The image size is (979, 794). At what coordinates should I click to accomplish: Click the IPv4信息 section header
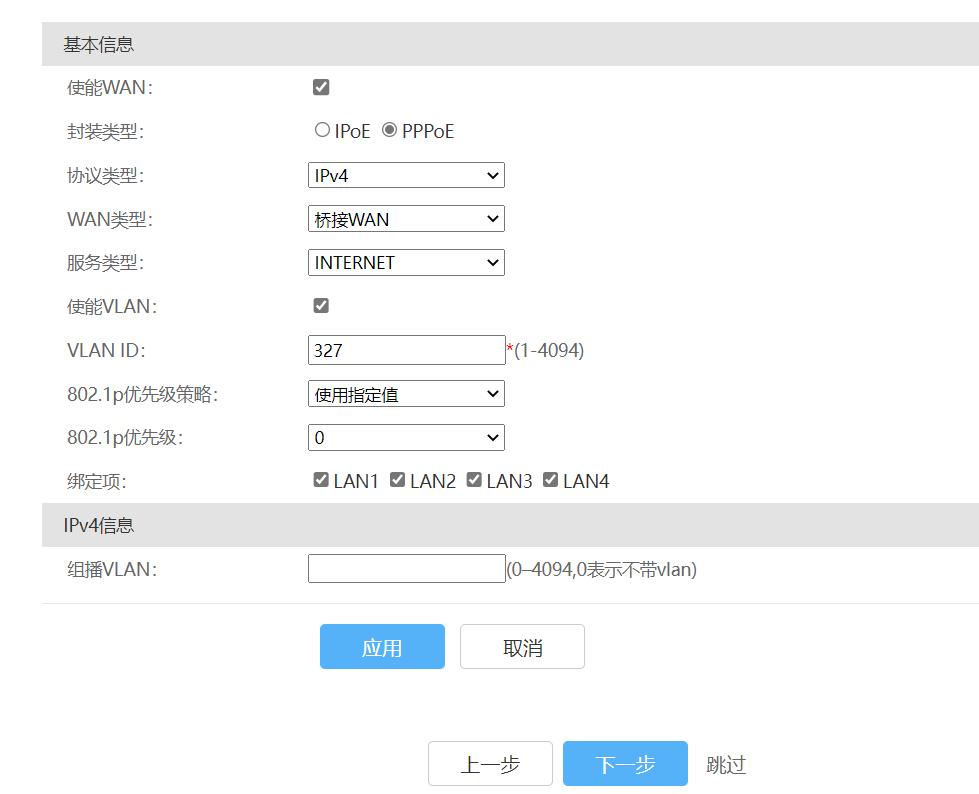(510, 525)
